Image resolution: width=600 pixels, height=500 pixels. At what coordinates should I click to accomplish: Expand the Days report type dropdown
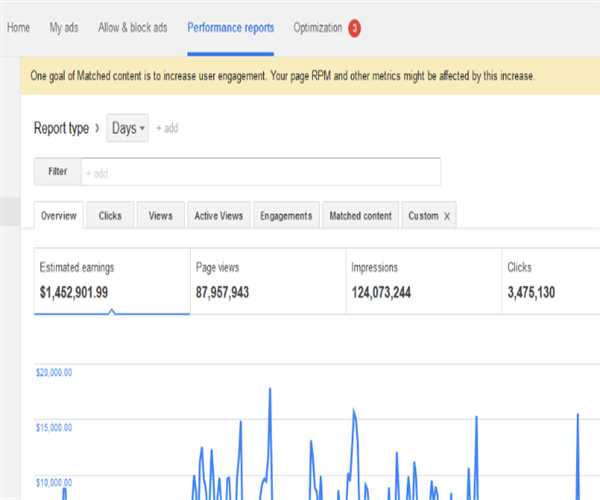(127, 128)
